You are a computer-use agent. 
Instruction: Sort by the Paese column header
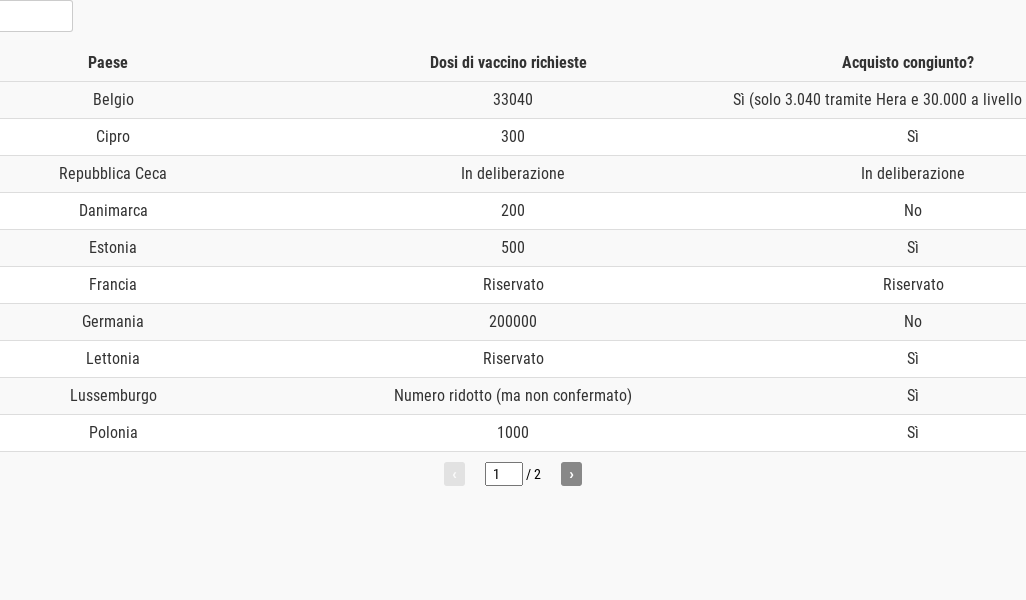[108, 63]
